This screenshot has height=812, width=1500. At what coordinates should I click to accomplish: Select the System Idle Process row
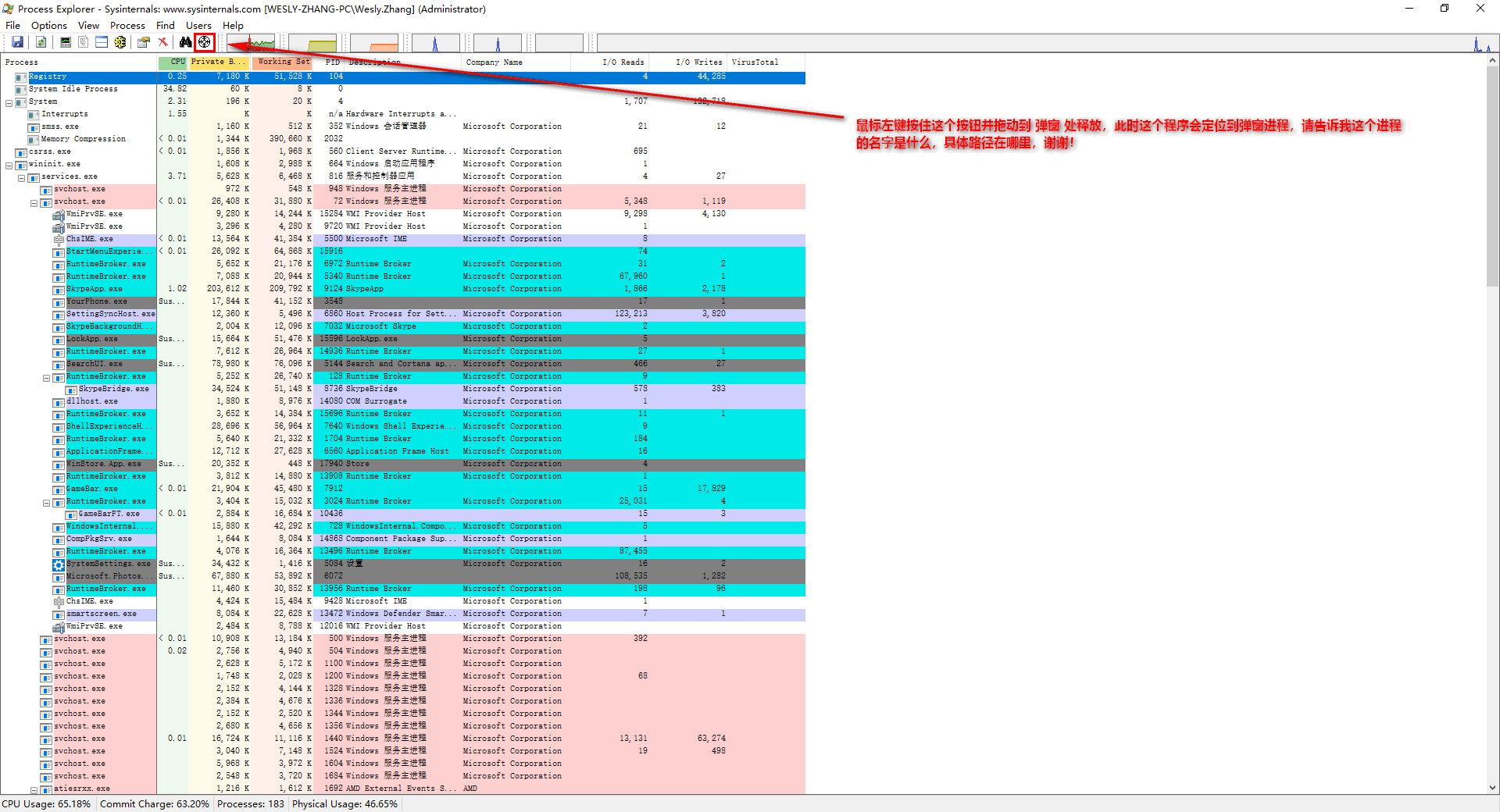pos(403,89)
